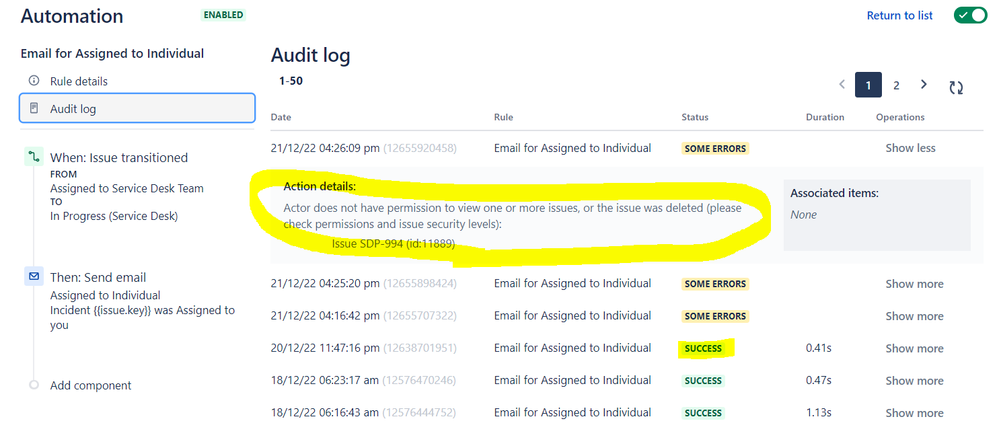
Task: Click the ENABLED status badge
Action: [x=223, y=15]
